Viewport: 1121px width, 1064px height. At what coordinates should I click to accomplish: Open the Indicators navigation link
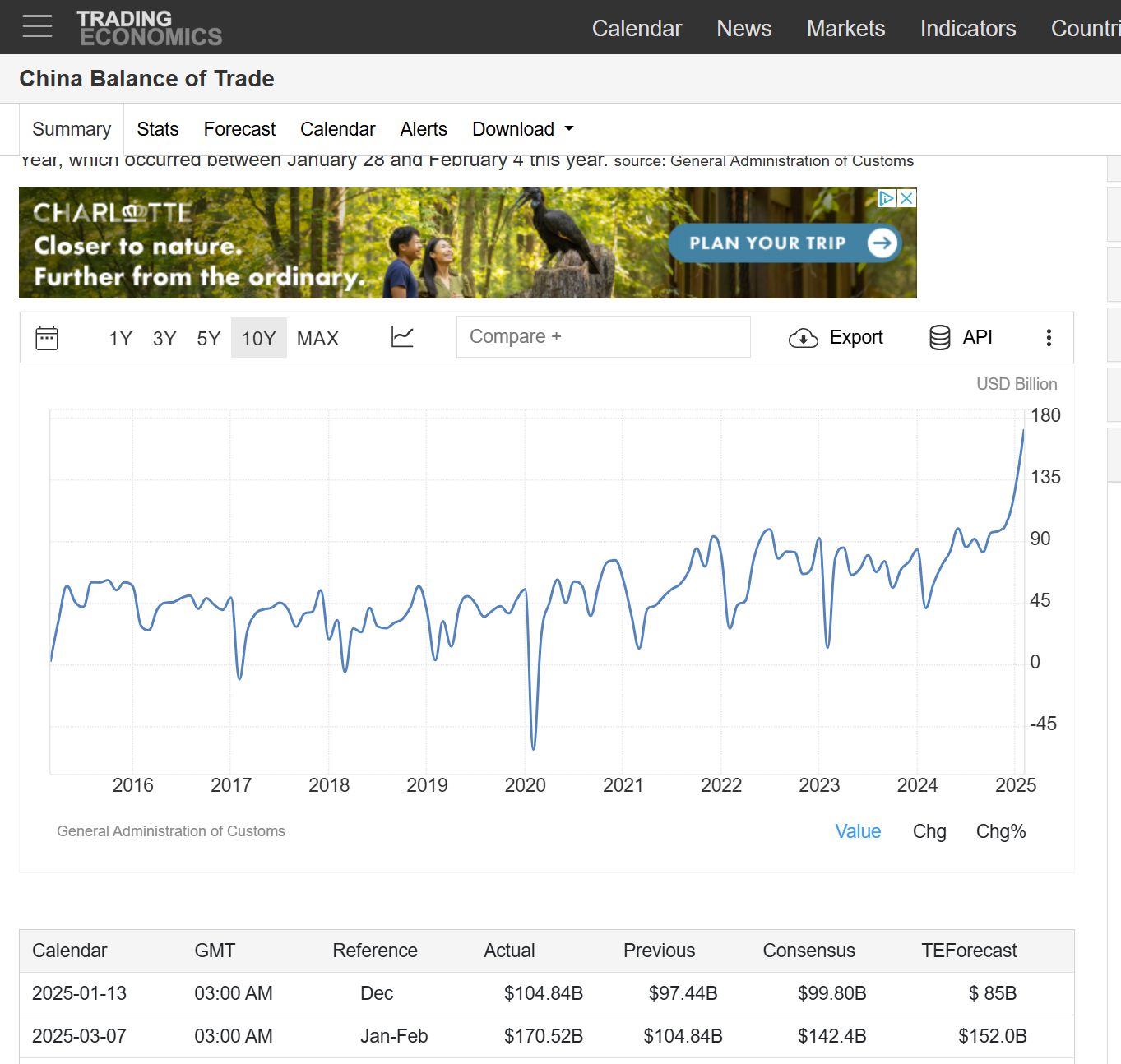click(x=967, y=28)
